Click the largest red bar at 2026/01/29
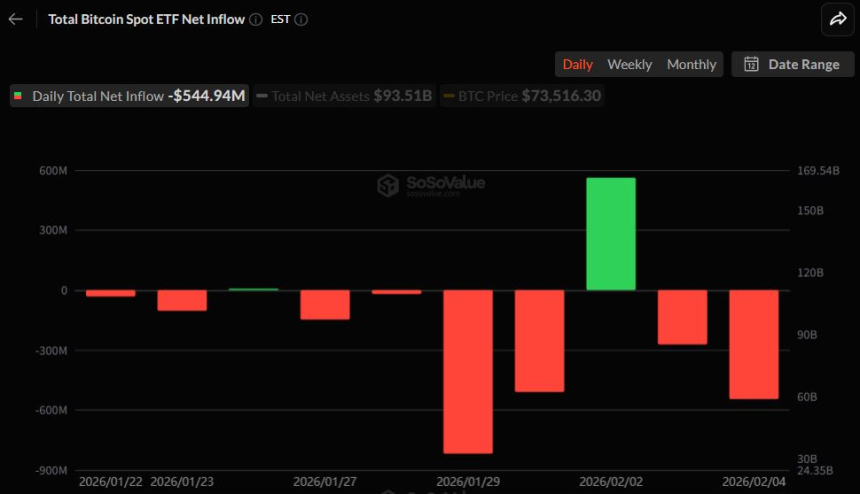The image size is (860, 494). coord(468,371)
